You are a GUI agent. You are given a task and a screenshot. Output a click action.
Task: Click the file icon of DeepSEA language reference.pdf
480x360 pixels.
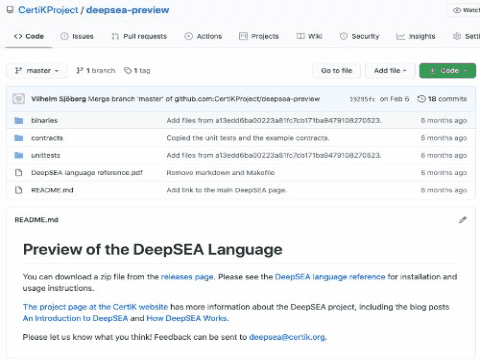pyautogui.click(x=19, y=173)
